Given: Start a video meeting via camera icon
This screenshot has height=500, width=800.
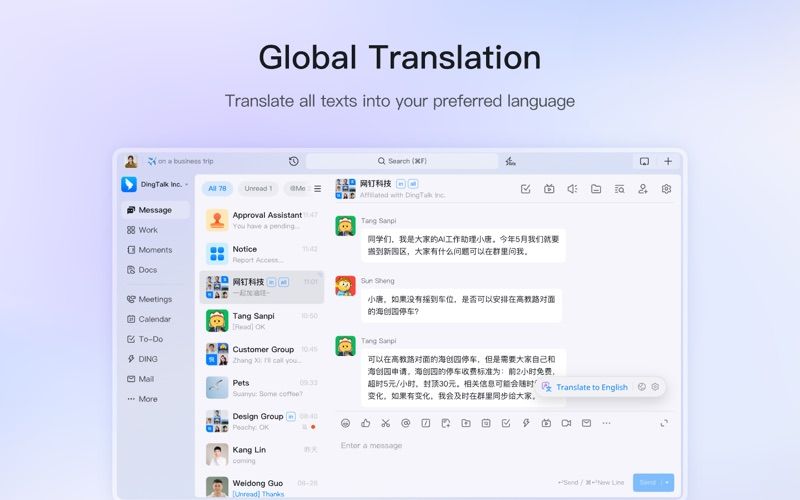Looking at the screenshot, I should coord(566,423).
